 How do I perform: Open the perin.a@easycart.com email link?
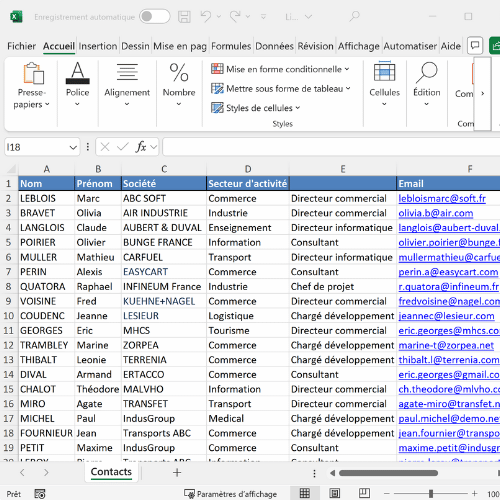pos(448,272)
